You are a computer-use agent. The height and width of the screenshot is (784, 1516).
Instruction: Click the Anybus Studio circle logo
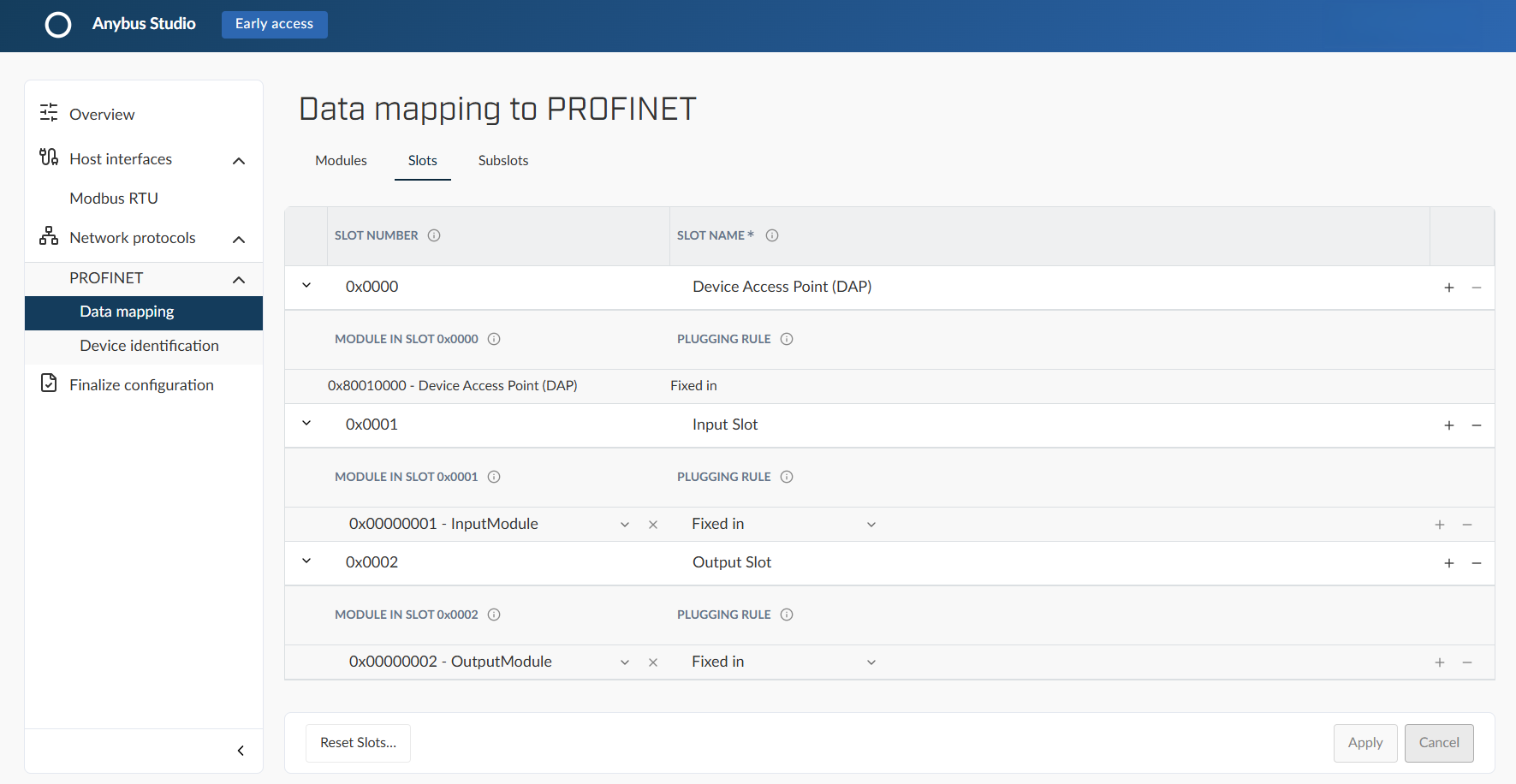(x=58, y=25)
